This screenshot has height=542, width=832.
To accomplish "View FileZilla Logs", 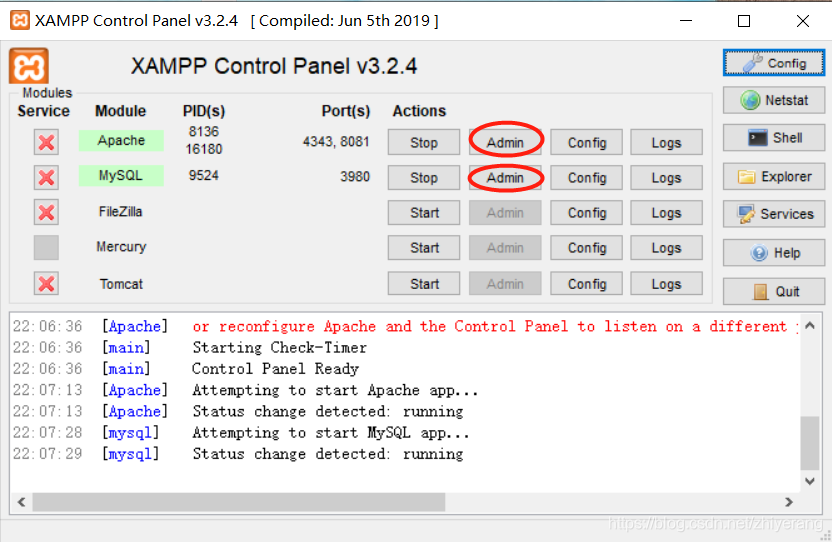I will 666,212.
